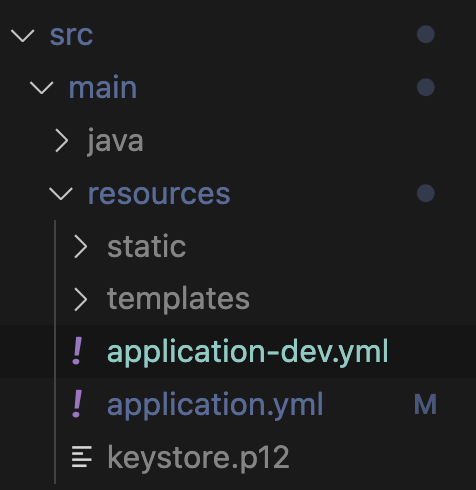Image resolution: width=476 pixels, height=490 pixels.
Task: Expand the java folder chevron
Action: click(62, 141)
